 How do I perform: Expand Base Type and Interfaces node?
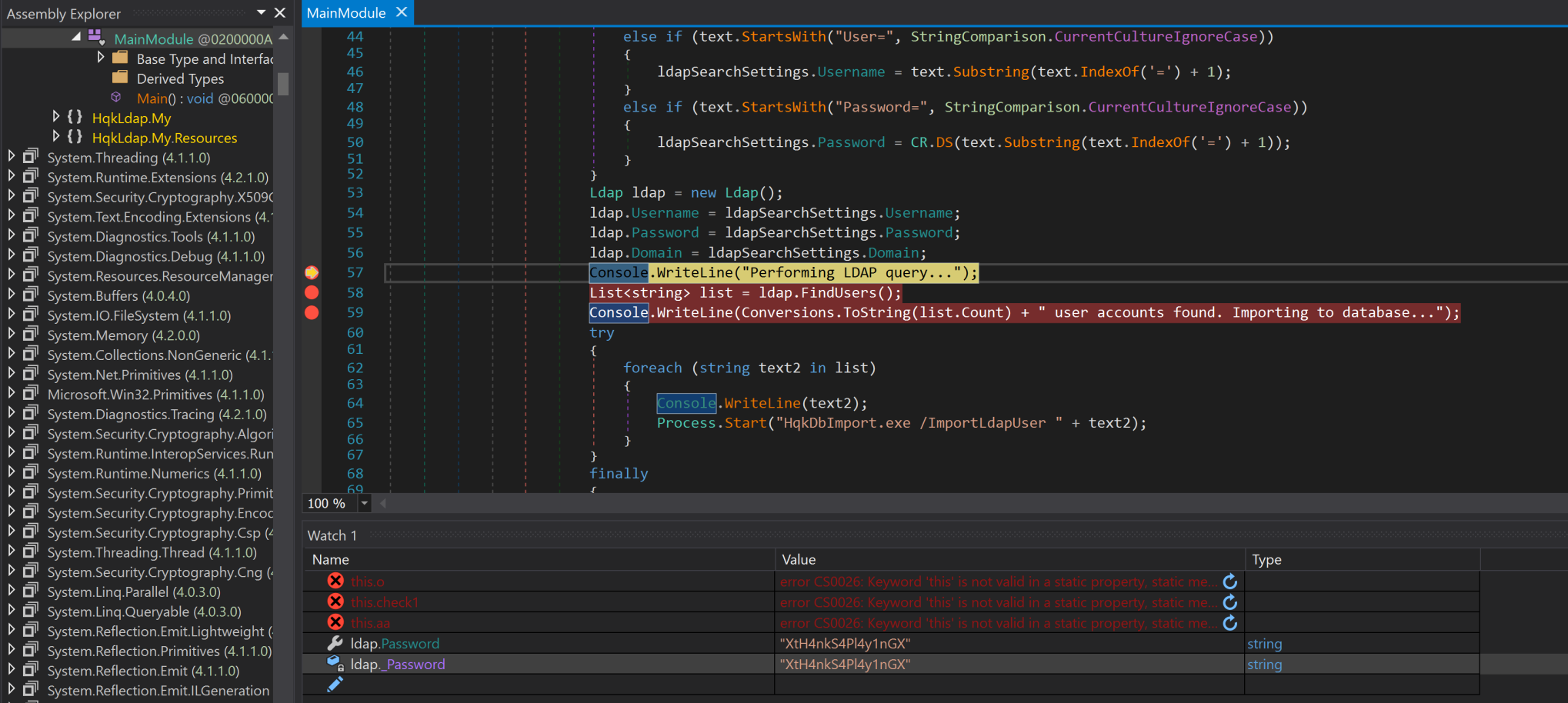(100, 58)
